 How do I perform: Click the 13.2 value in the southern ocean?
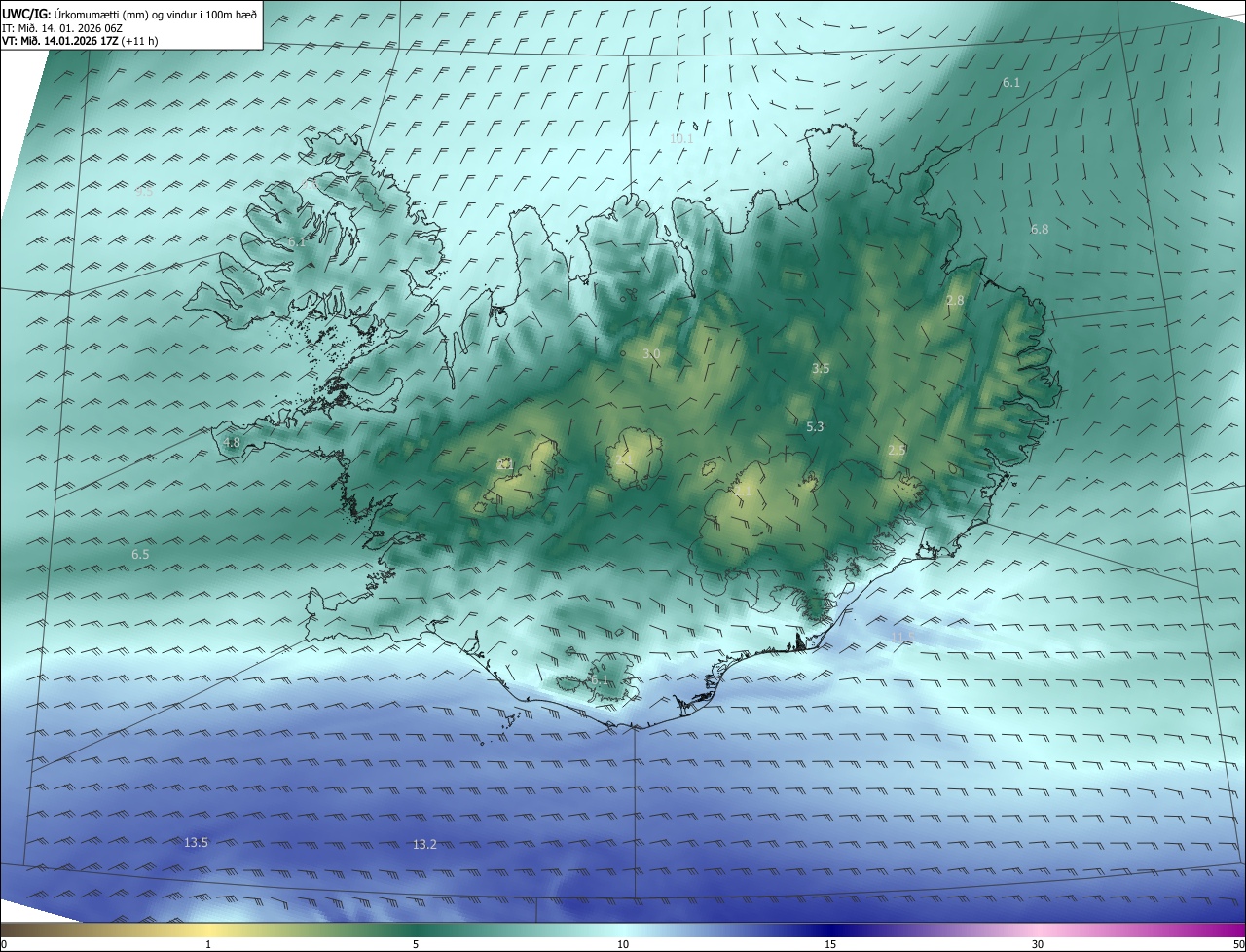424,844
